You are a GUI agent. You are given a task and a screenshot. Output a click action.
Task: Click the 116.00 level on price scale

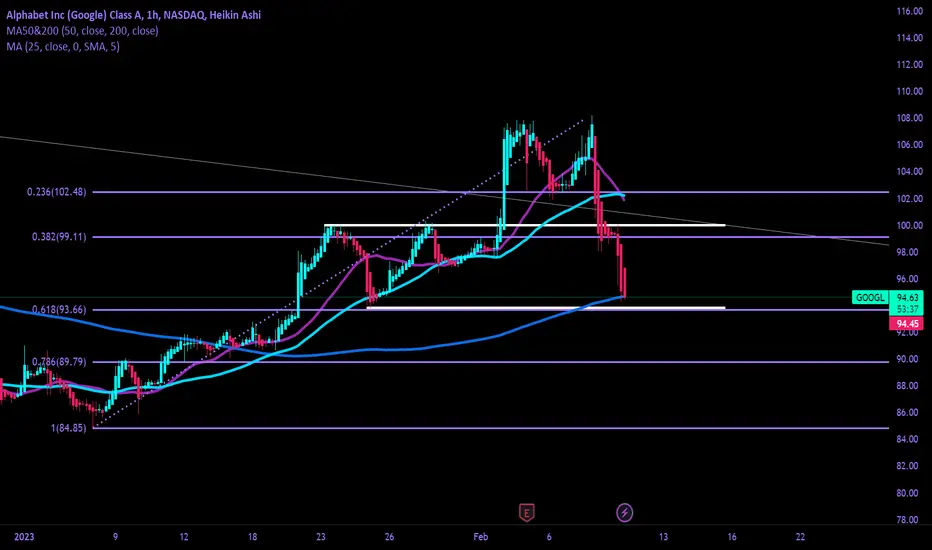click(909, 11)
